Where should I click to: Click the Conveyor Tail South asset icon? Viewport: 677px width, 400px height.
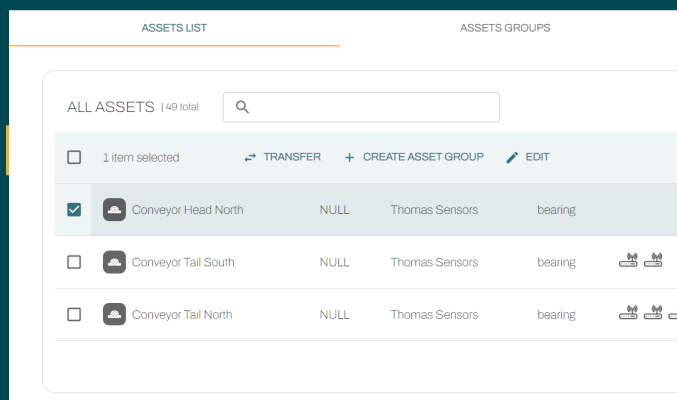115,262
